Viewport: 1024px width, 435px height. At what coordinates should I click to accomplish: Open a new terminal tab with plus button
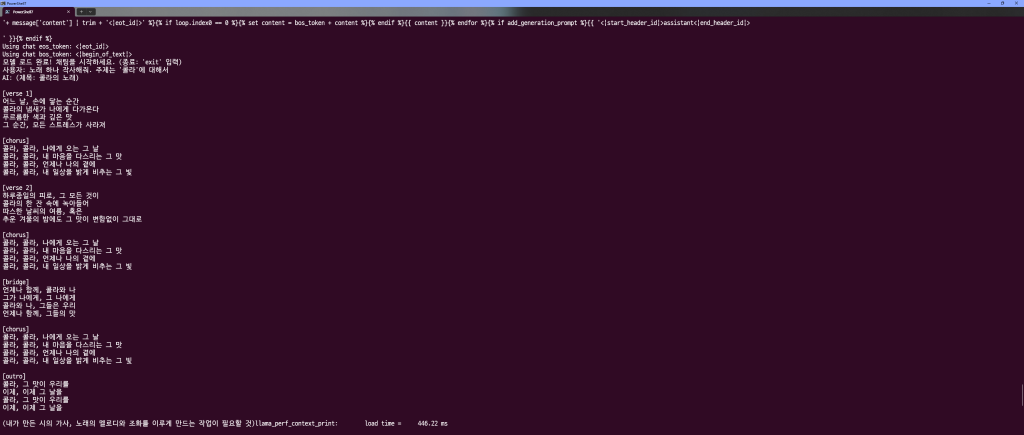(81, 11)
